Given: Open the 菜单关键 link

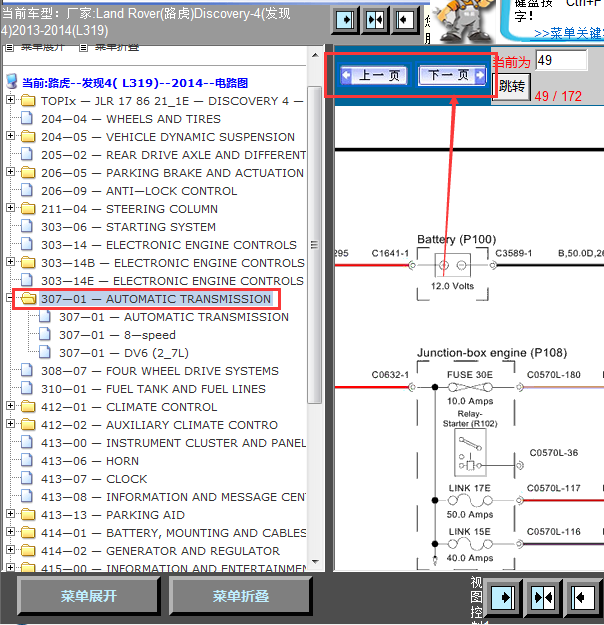Looking at the screenshot, I should [x=568, y=33].
